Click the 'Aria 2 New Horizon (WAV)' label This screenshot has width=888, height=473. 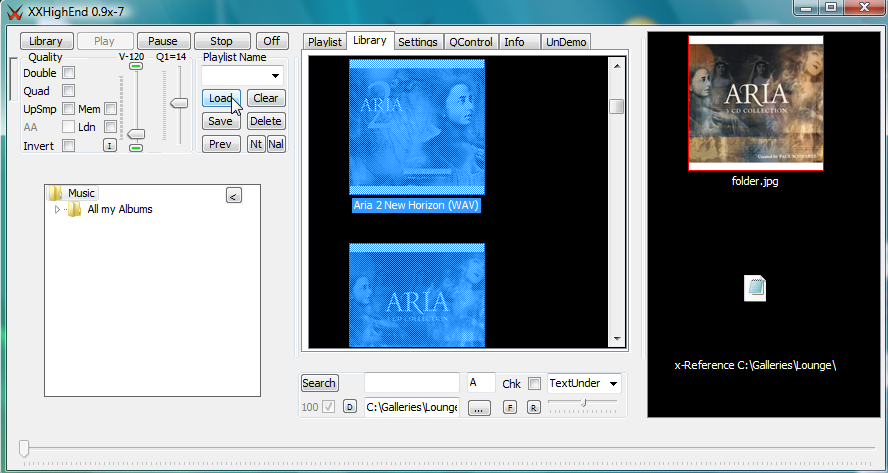point(416,206)
